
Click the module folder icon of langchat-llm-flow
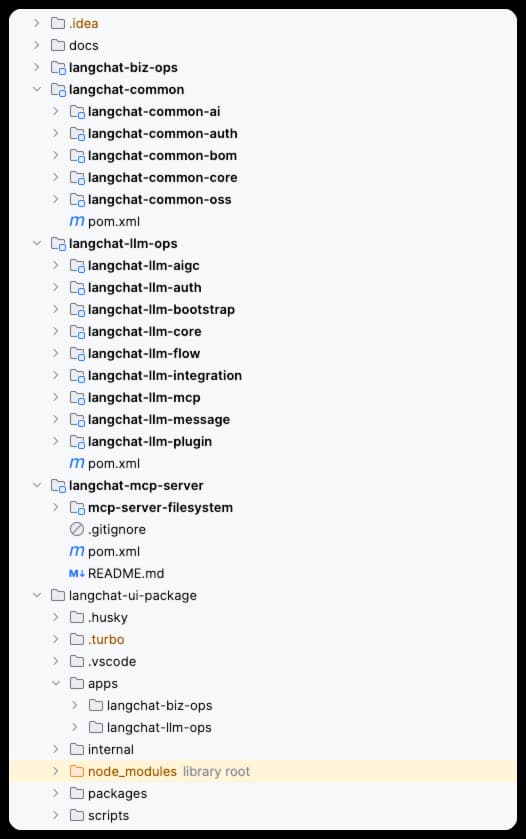pyautogui.click(x=77, y=354)
